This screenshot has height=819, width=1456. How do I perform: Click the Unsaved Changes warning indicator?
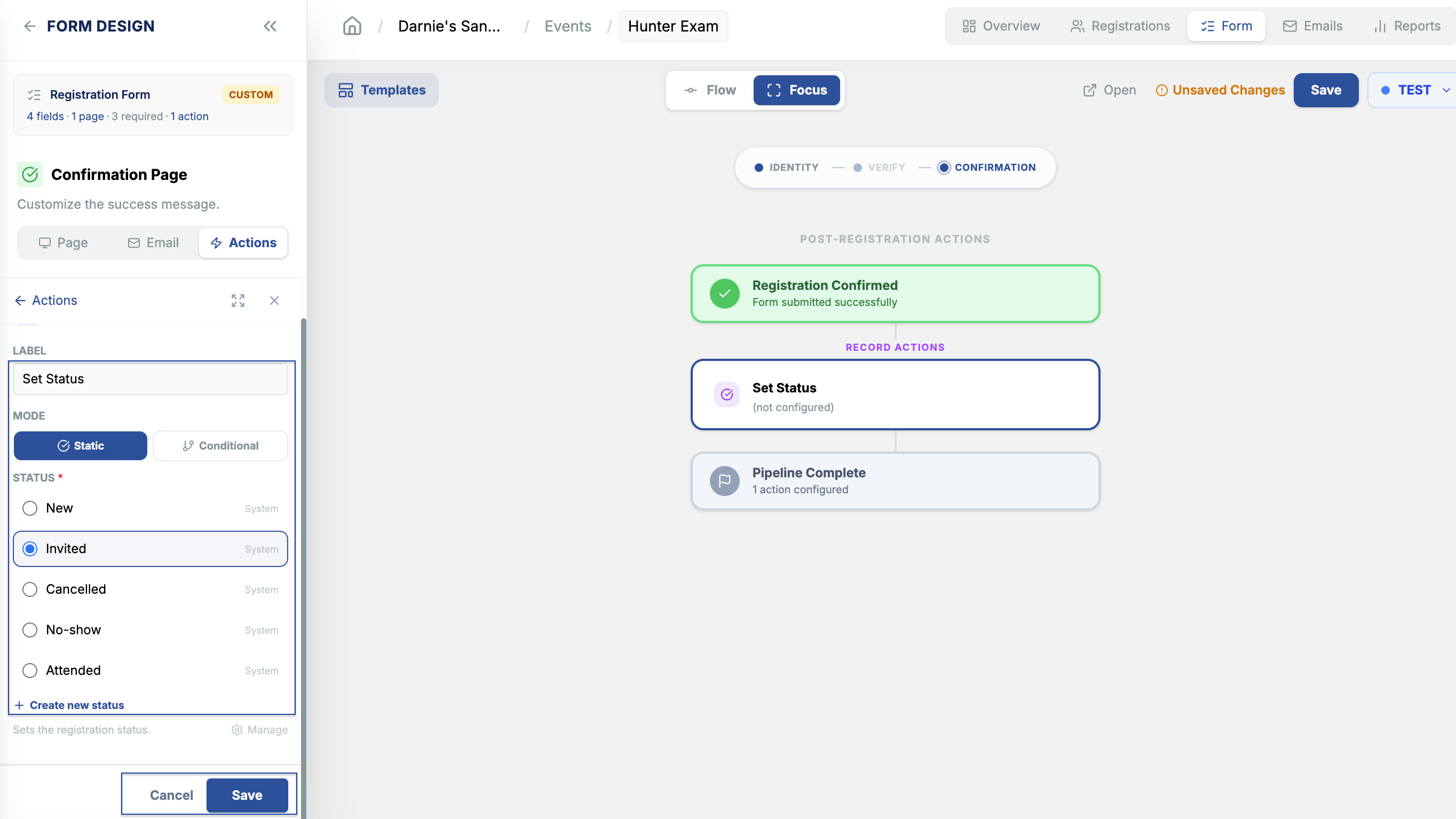[1220, 90]
